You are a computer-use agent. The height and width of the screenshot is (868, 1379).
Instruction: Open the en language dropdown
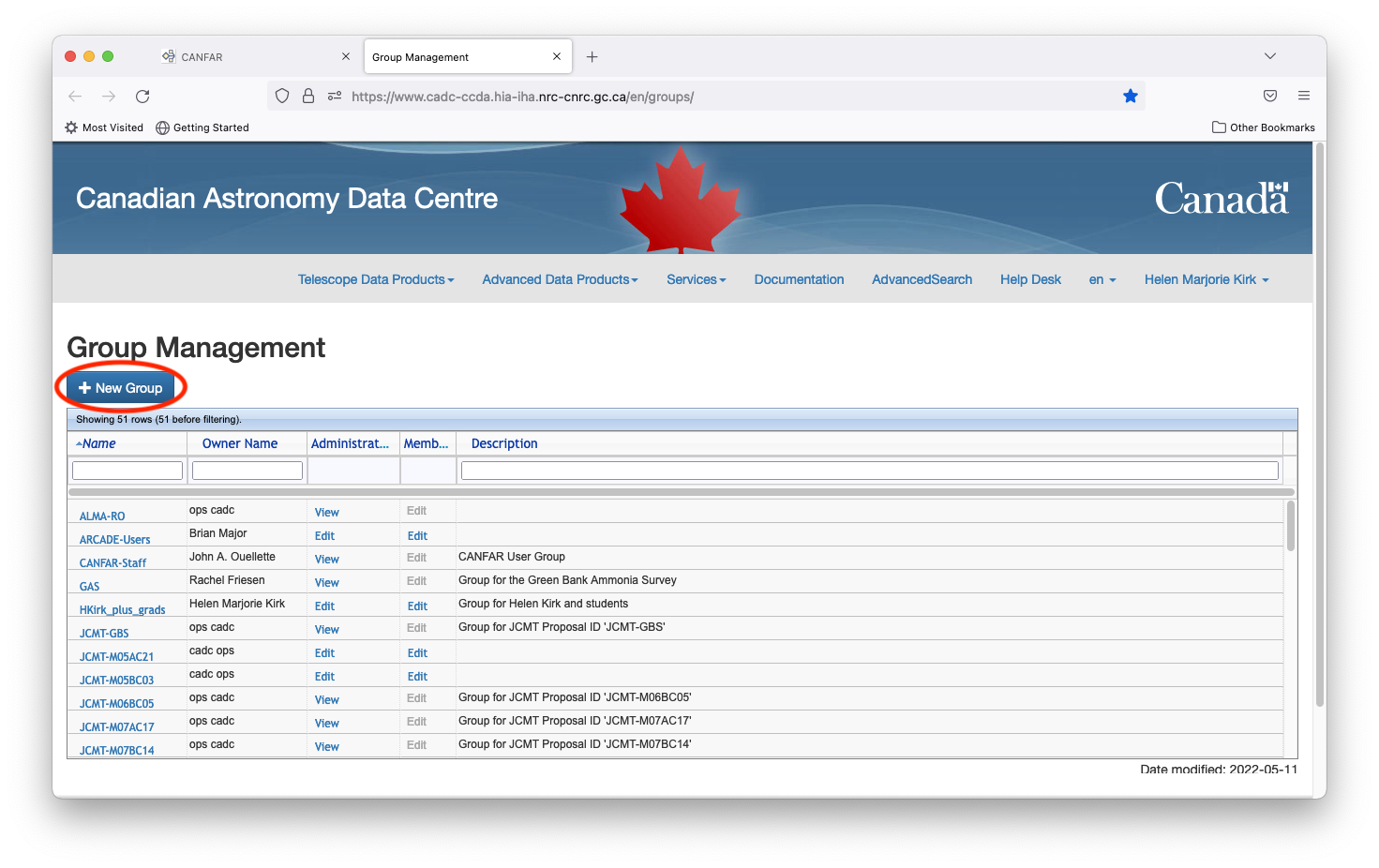[1102, 279]
